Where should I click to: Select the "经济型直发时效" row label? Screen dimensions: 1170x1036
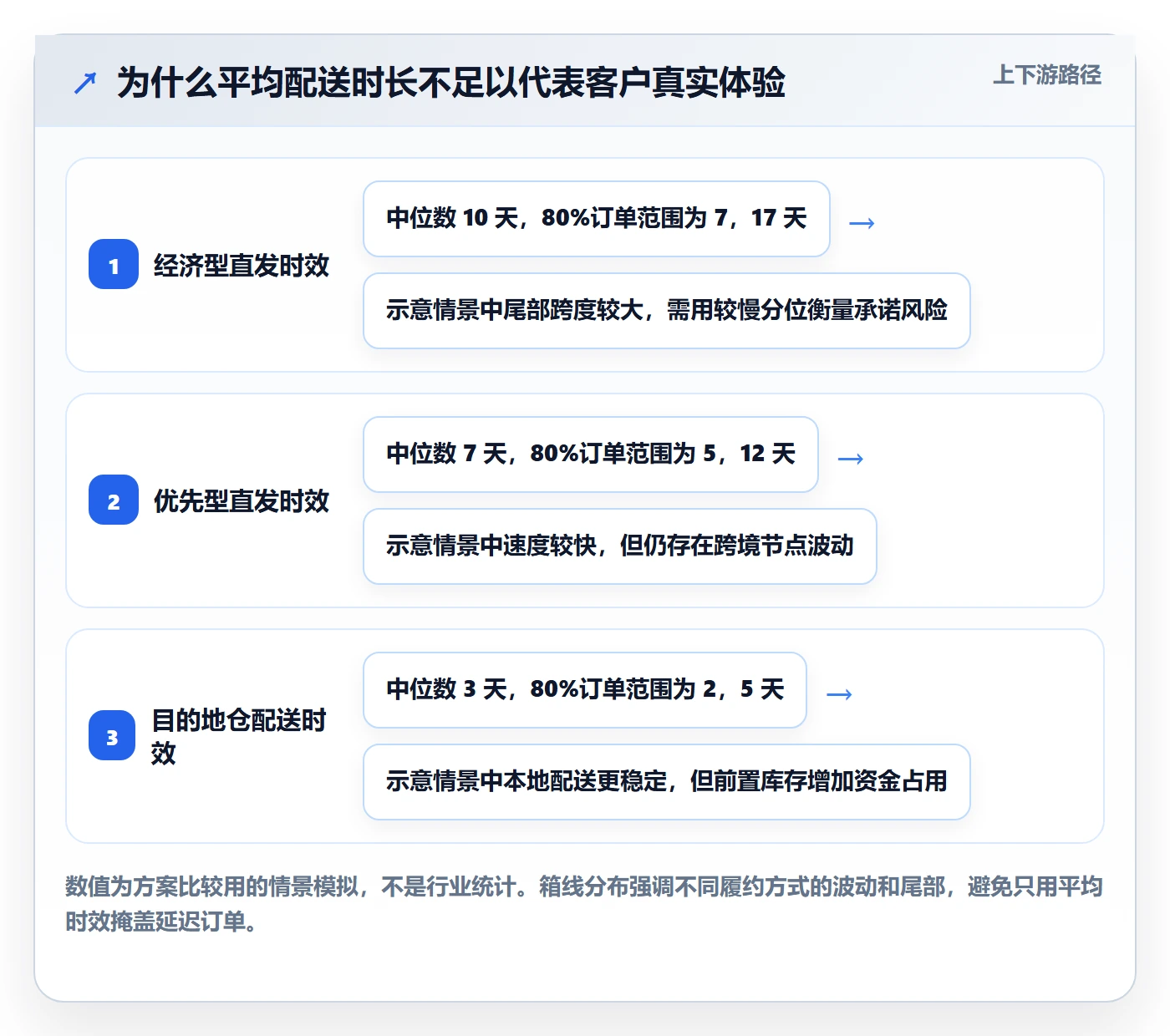[242, 266]
